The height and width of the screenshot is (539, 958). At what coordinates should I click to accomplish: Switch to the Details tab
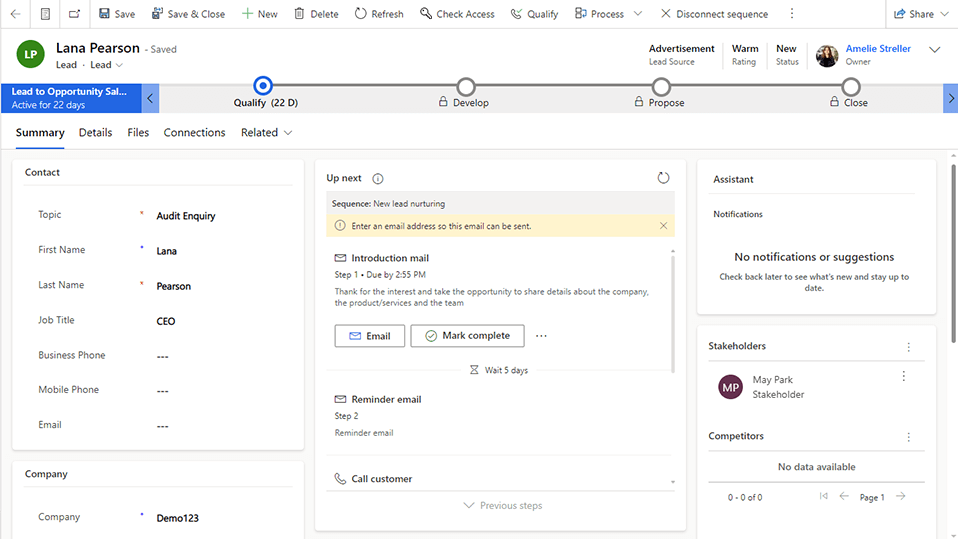[x=96, y=132]
